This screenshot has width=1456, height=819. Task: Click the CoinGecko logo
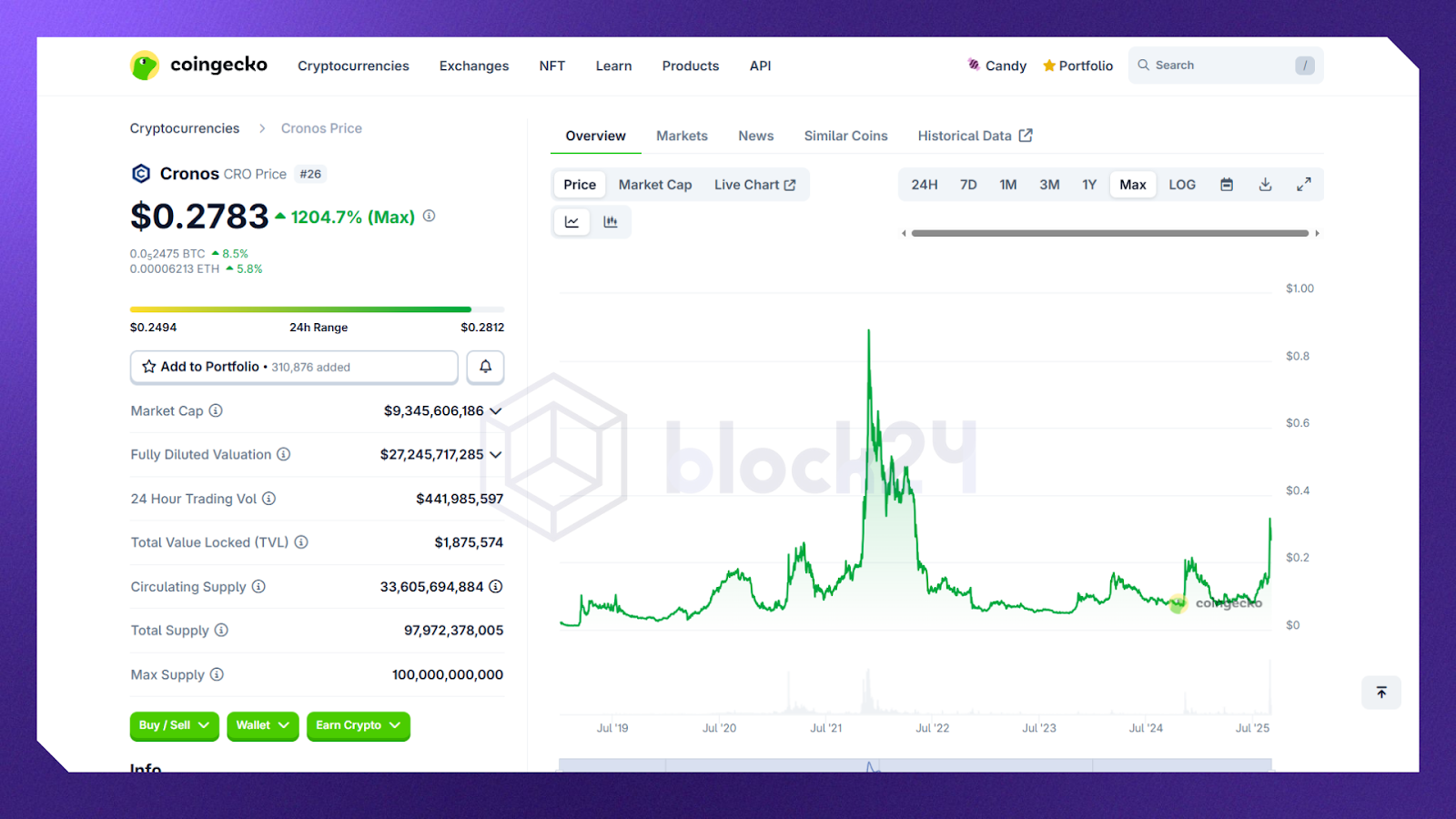coord(198,65)
